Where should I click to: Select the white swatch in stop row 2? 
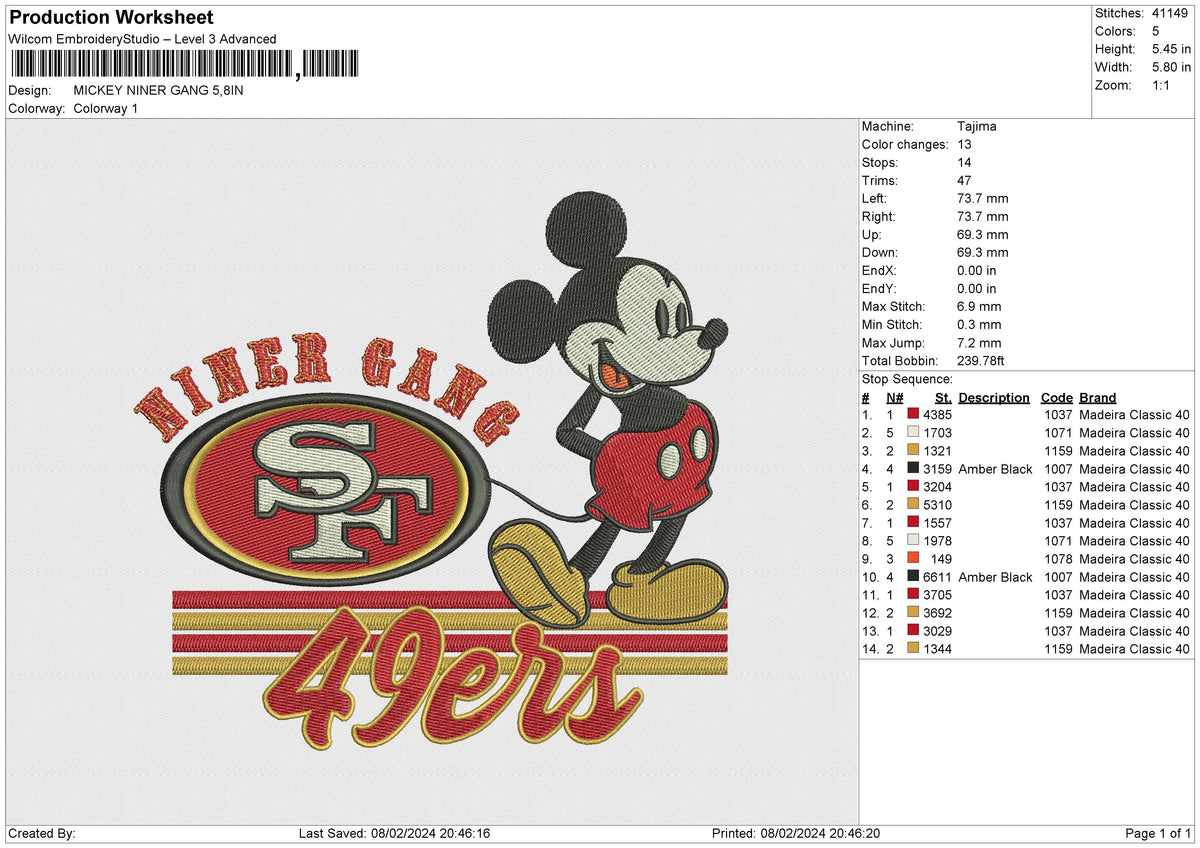[x=913, y=432]
